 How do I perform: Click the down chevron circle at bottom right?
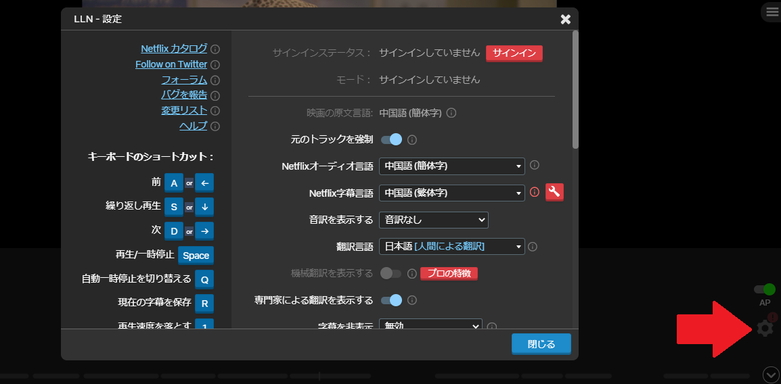pyautogui.click(x=770, y=374)
